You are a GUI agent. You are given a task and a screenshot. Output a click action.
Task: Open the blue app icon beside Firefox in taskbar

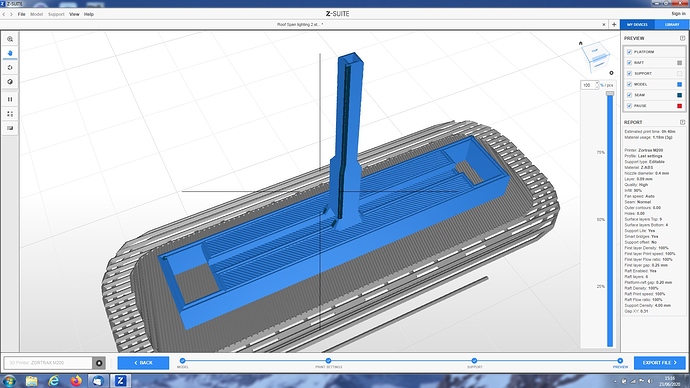tap(98, 381)
